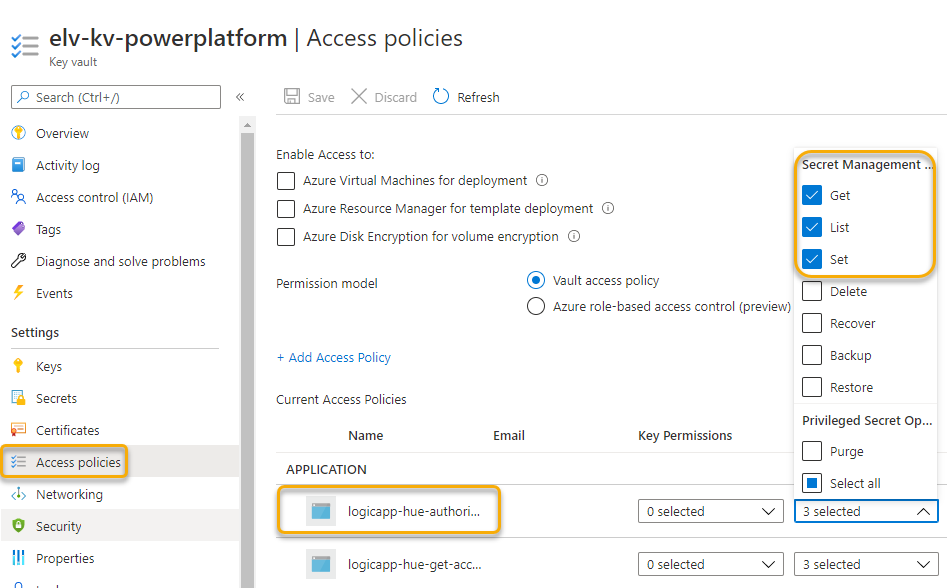Collapse open 3 selected dropdown for logicapp-hue-authori

(x=866, y=511)
